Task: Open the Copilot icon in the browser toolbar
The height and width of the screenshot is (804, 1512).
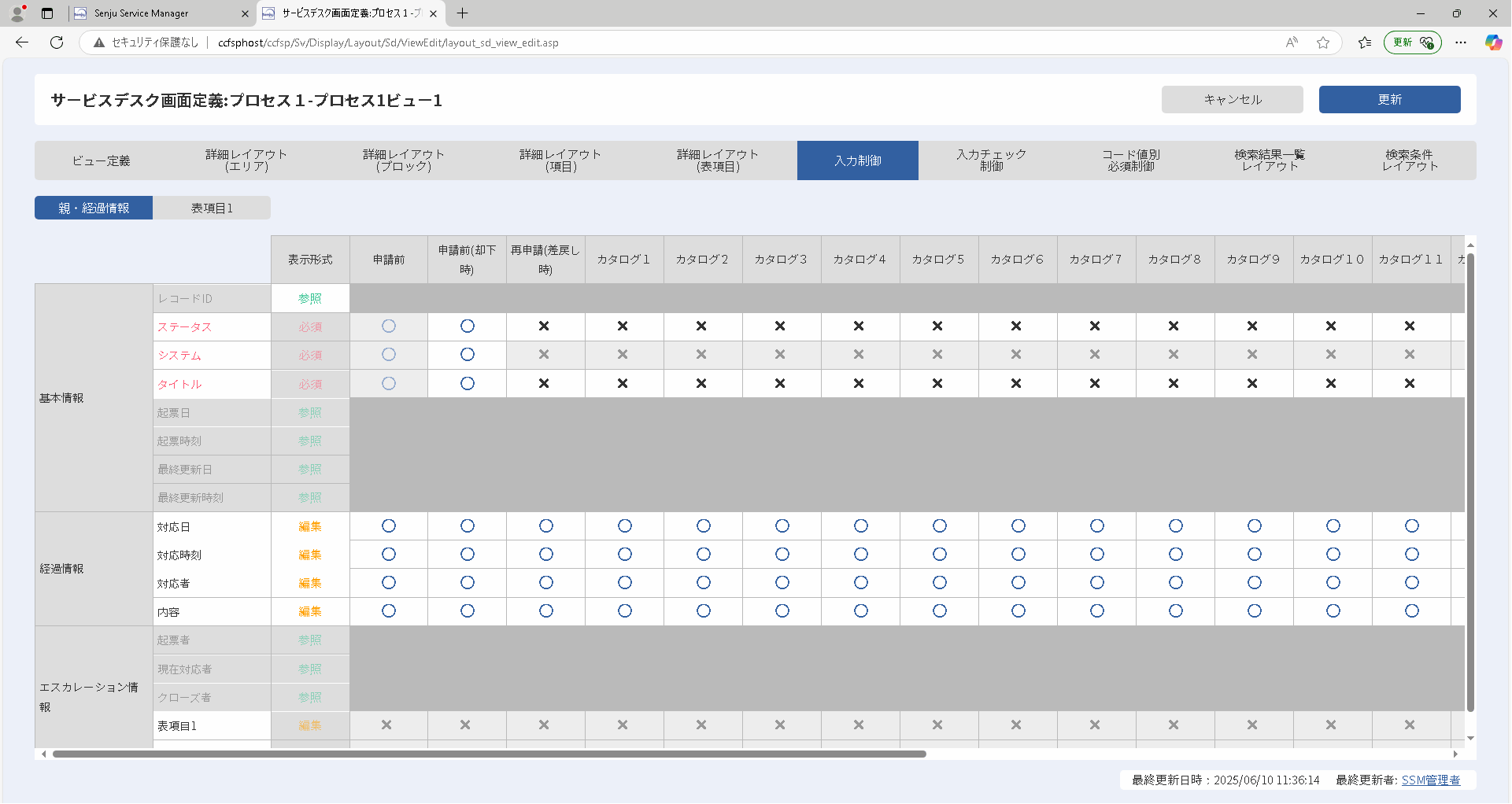Action: click(x=1493, y=42)
